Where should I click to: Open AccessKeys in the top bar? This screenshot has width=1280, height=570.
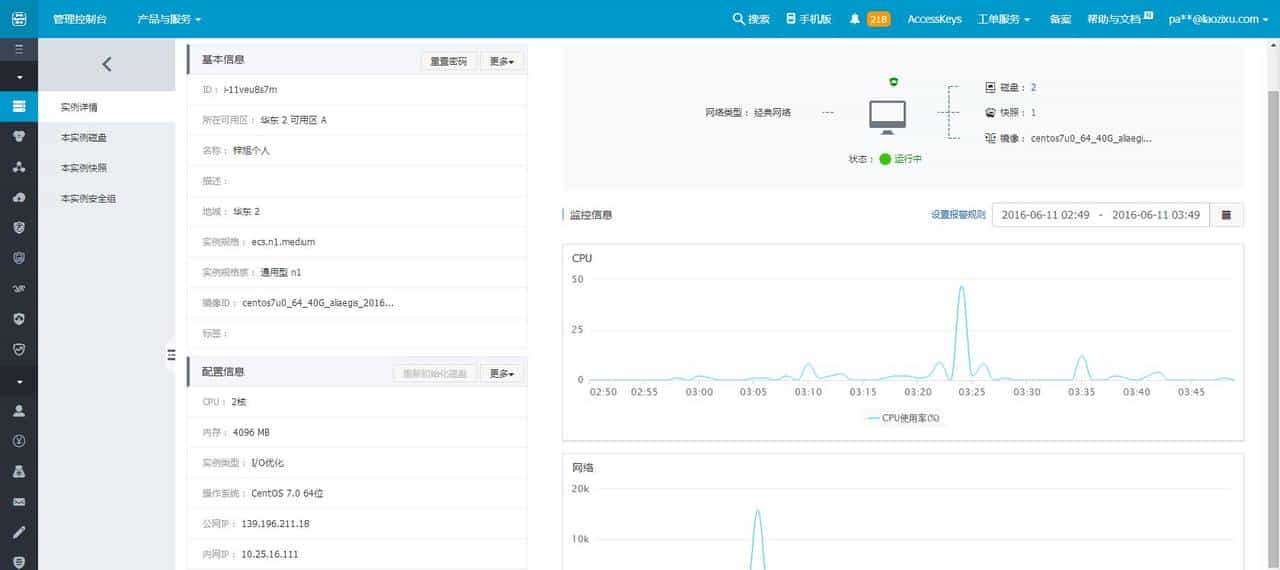(x=934, y=19)
